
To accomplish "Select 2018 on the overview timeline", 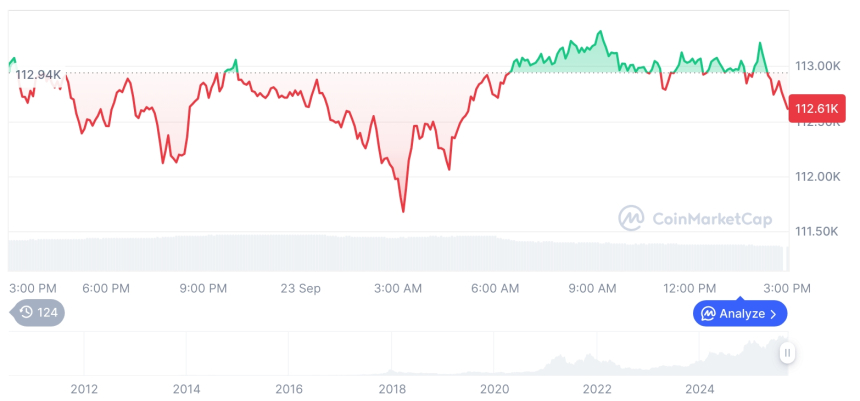I will click(392, 388).
